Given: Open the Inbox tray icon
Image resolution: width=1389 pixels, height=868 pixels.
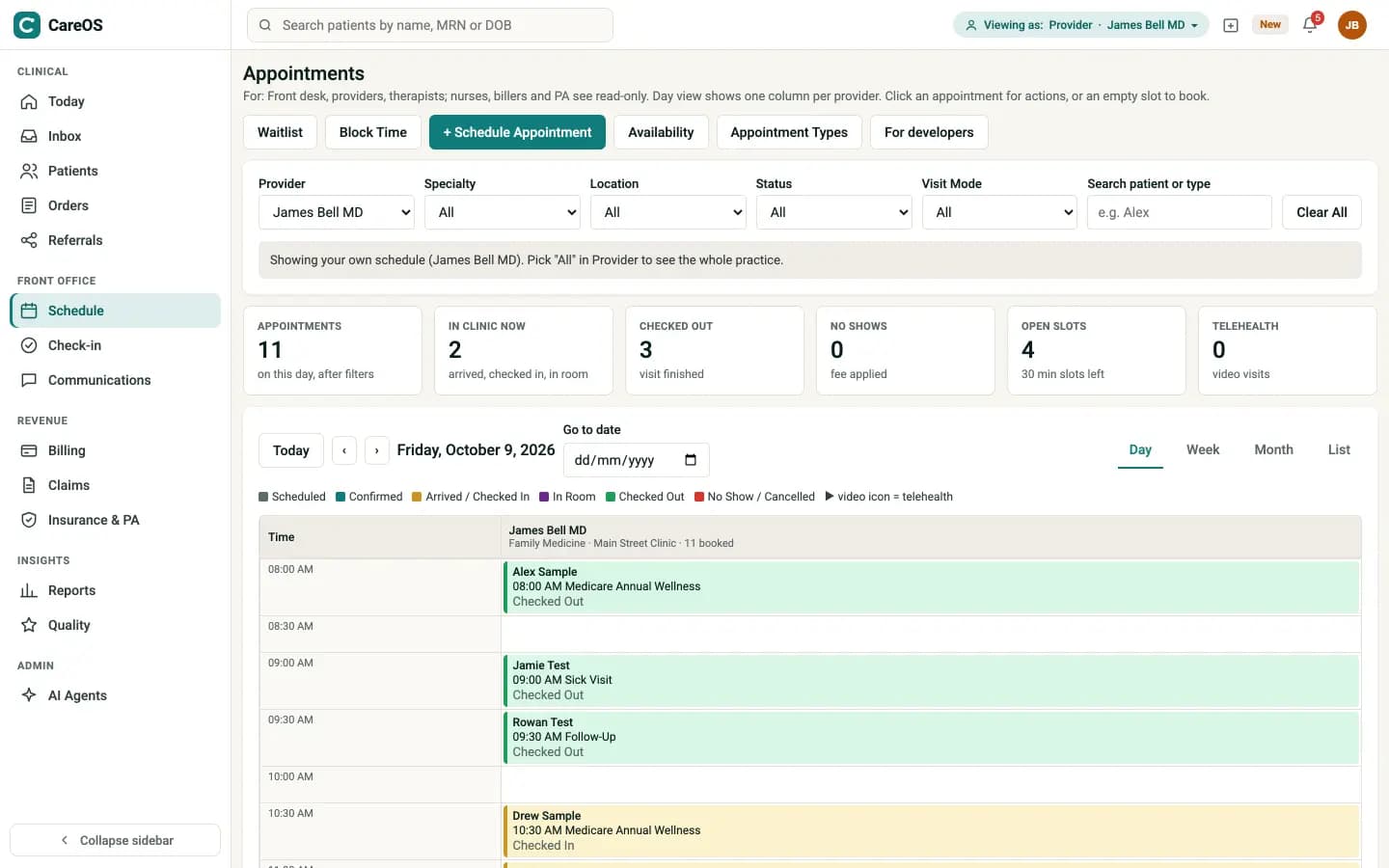Looking at the screenshot, I should click(29, 136).
